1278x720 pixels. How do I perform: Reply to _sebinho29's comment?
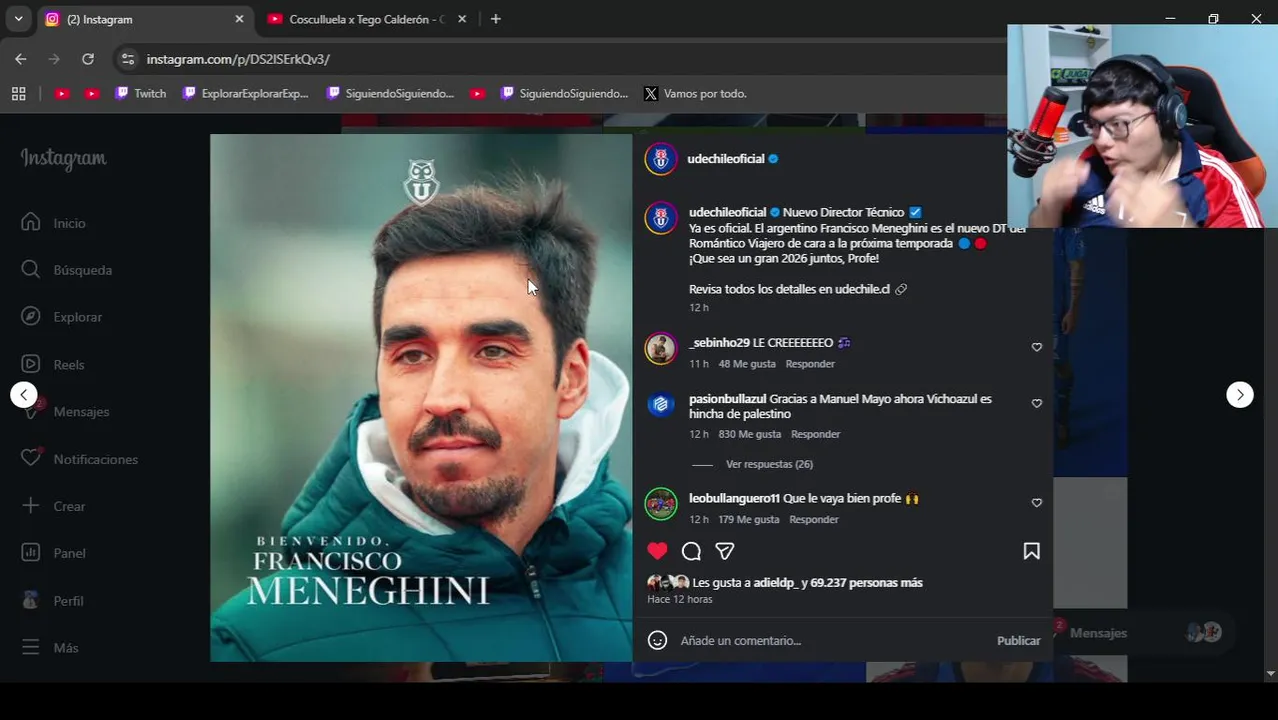coord(810,364)
